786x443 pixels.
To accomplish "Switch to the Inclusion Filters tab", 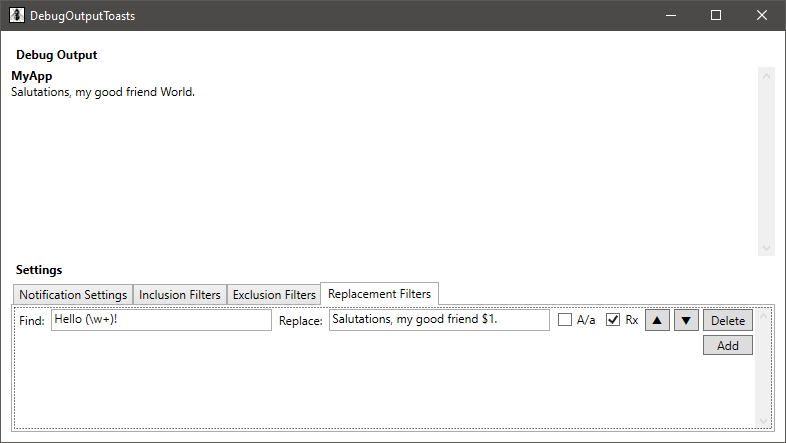I will [x=180, y=295].
